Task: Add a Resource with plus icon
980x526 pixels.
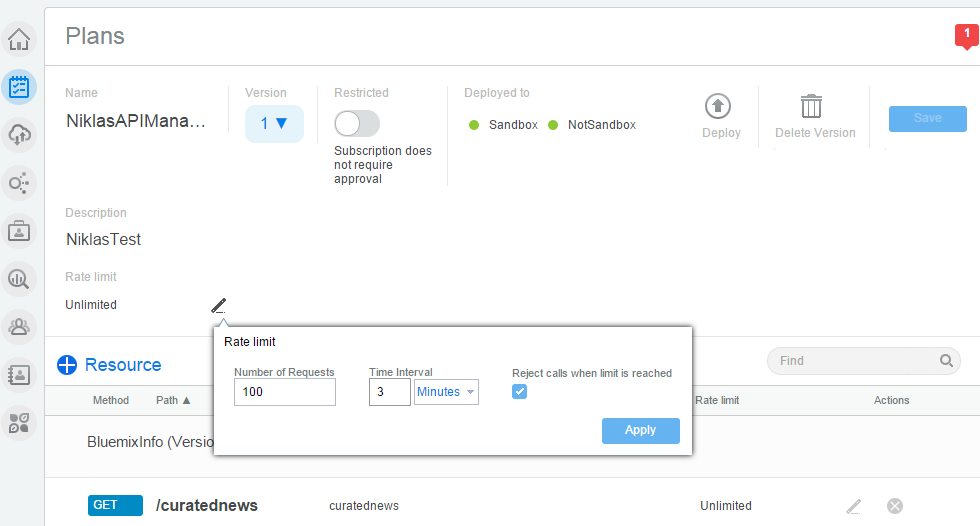Action: [67, 365]
